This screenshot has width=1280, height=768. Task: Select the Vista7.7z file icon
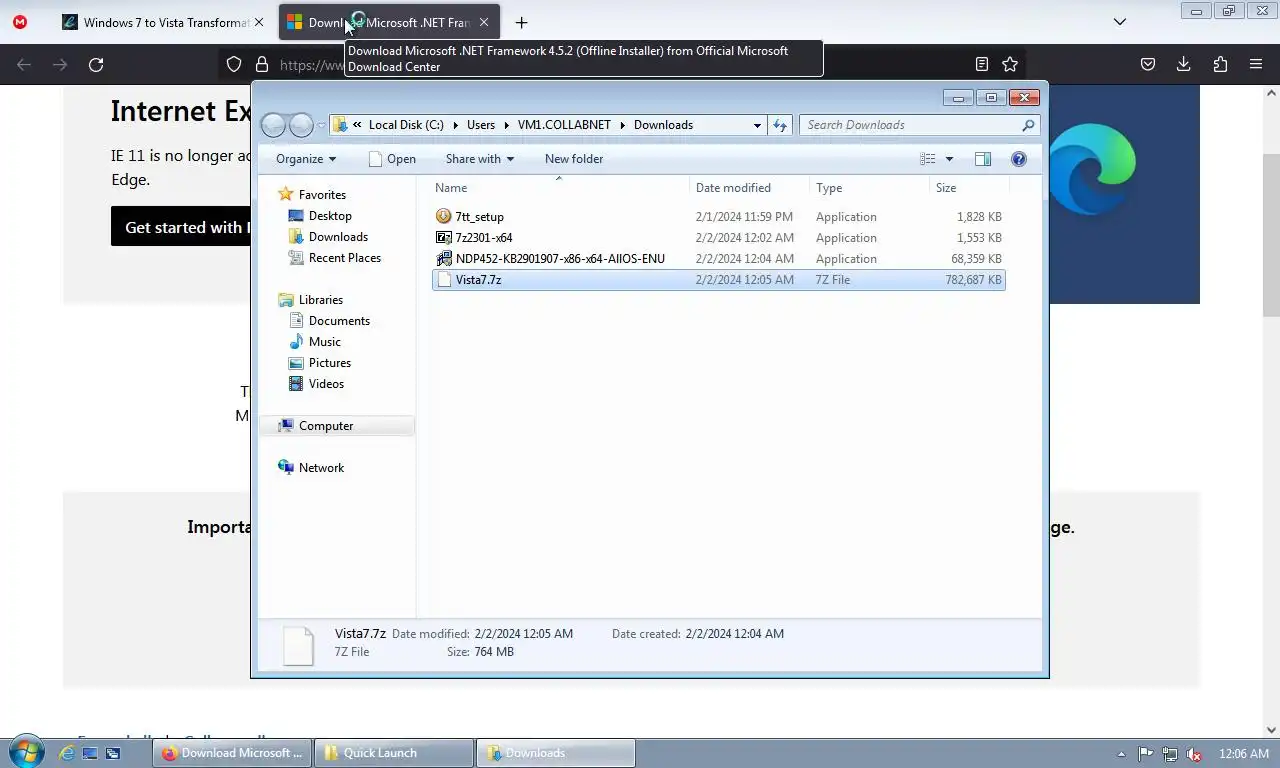[444, 280]
